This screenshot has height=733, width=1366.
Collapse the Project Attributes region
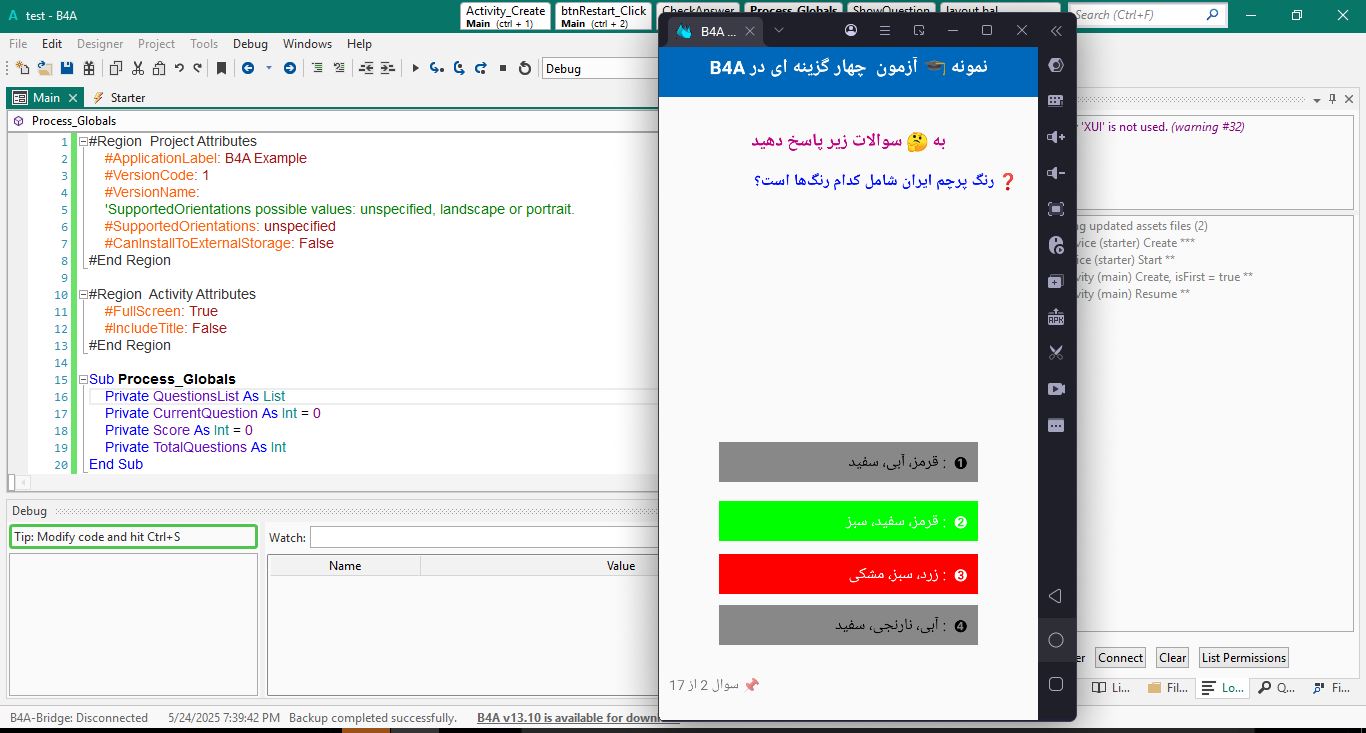[83, 141]
